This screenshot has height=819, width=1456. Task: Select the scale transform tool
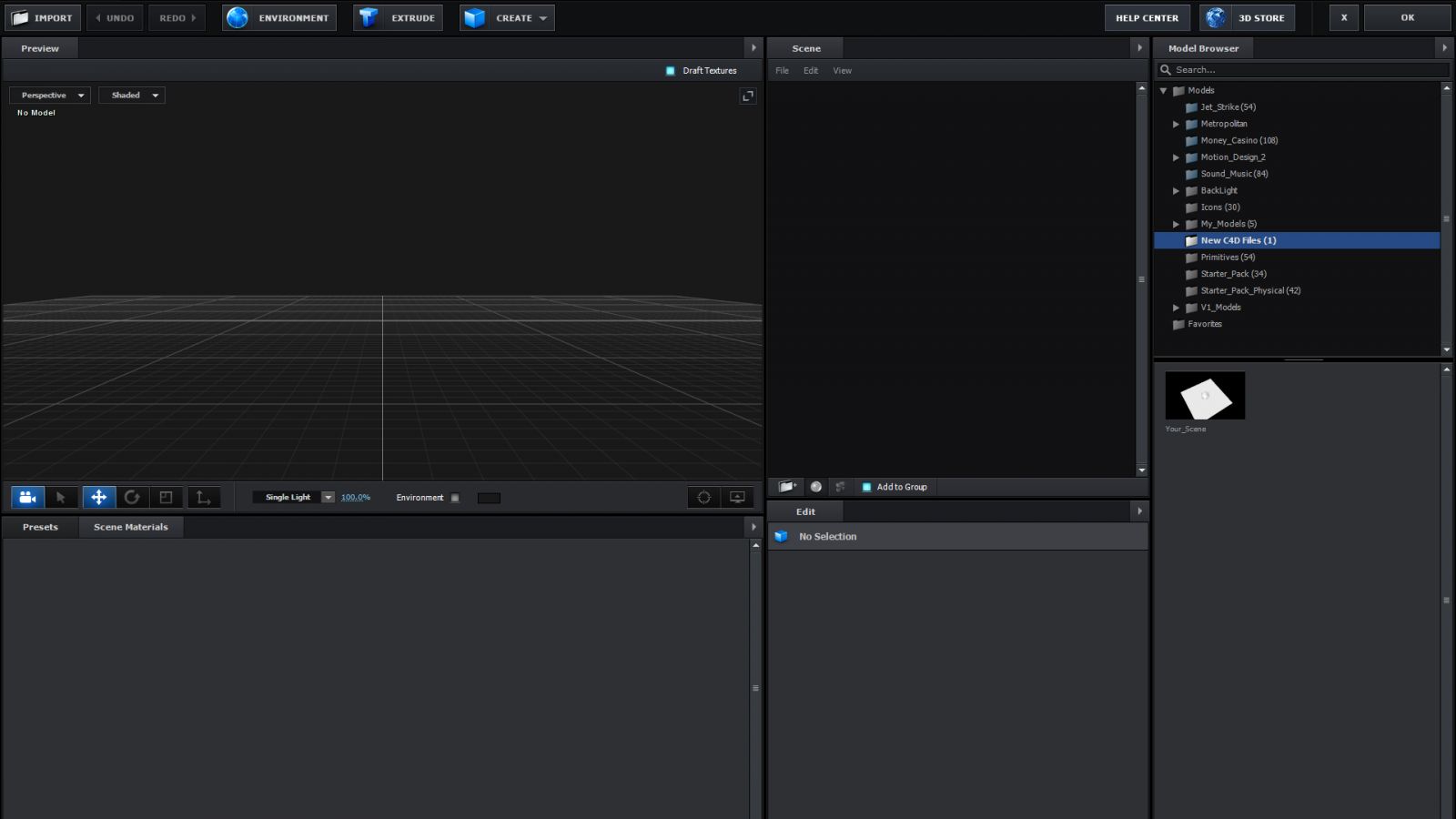pos(166,497)
